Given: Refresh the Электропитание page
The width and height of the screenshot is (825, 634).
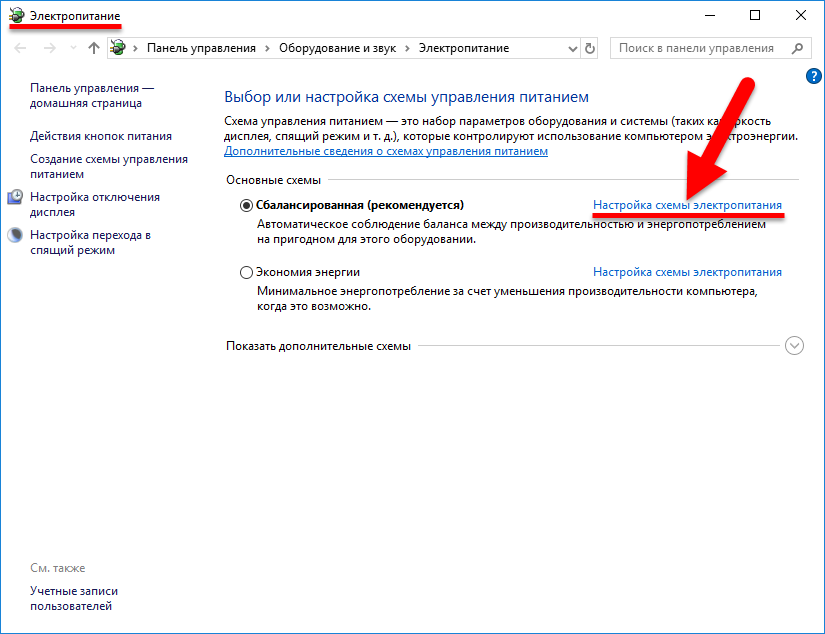Looking at the screenshot, I should [590, 48].
